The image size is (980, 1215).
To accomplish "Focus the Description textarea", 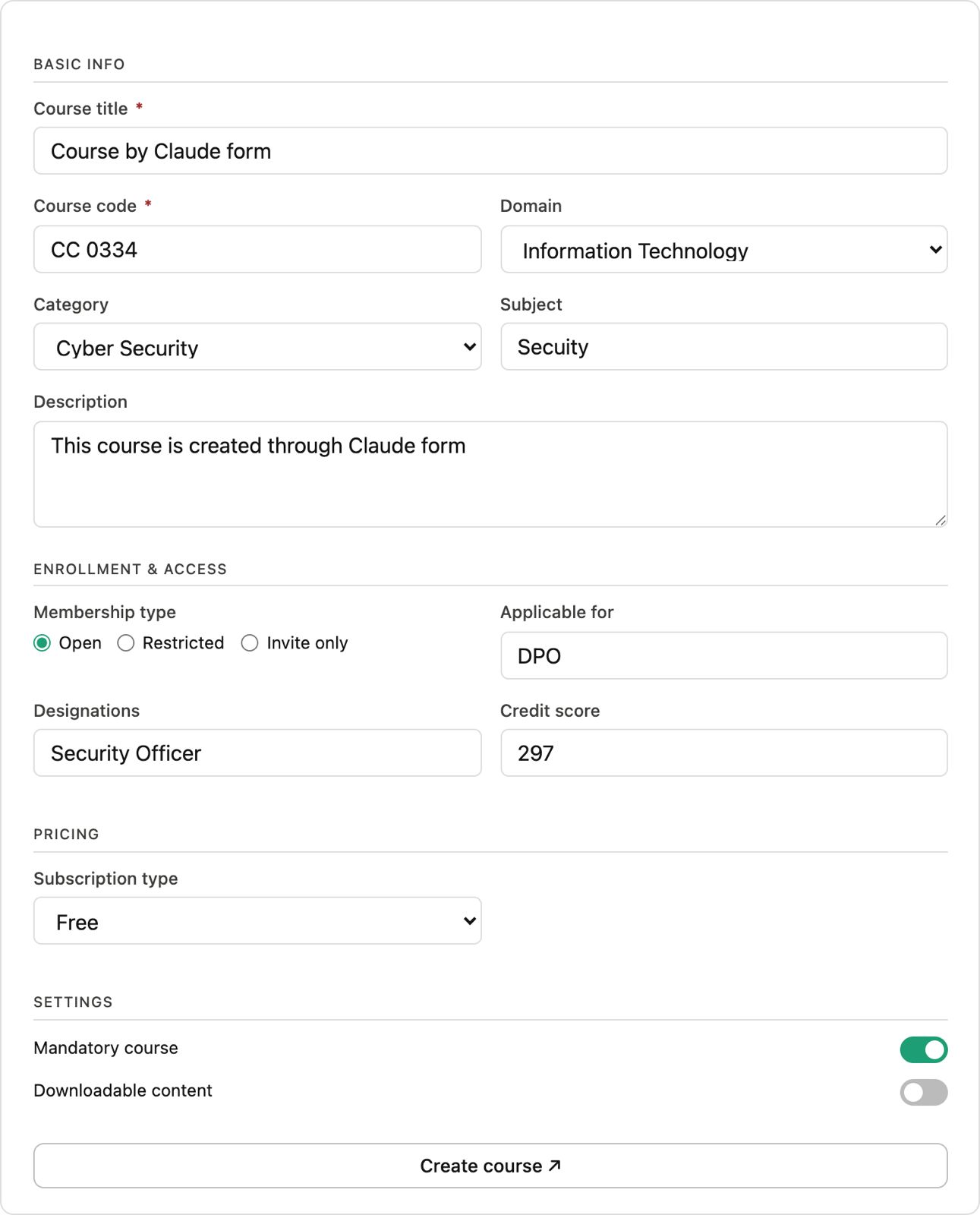I will (490, 474).
